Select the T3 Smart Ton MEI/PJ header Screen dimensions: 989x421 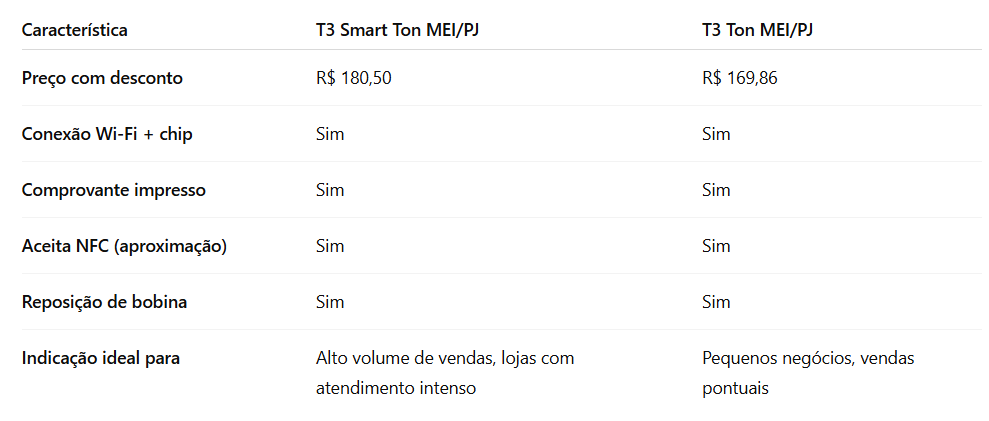pos(397,30)
